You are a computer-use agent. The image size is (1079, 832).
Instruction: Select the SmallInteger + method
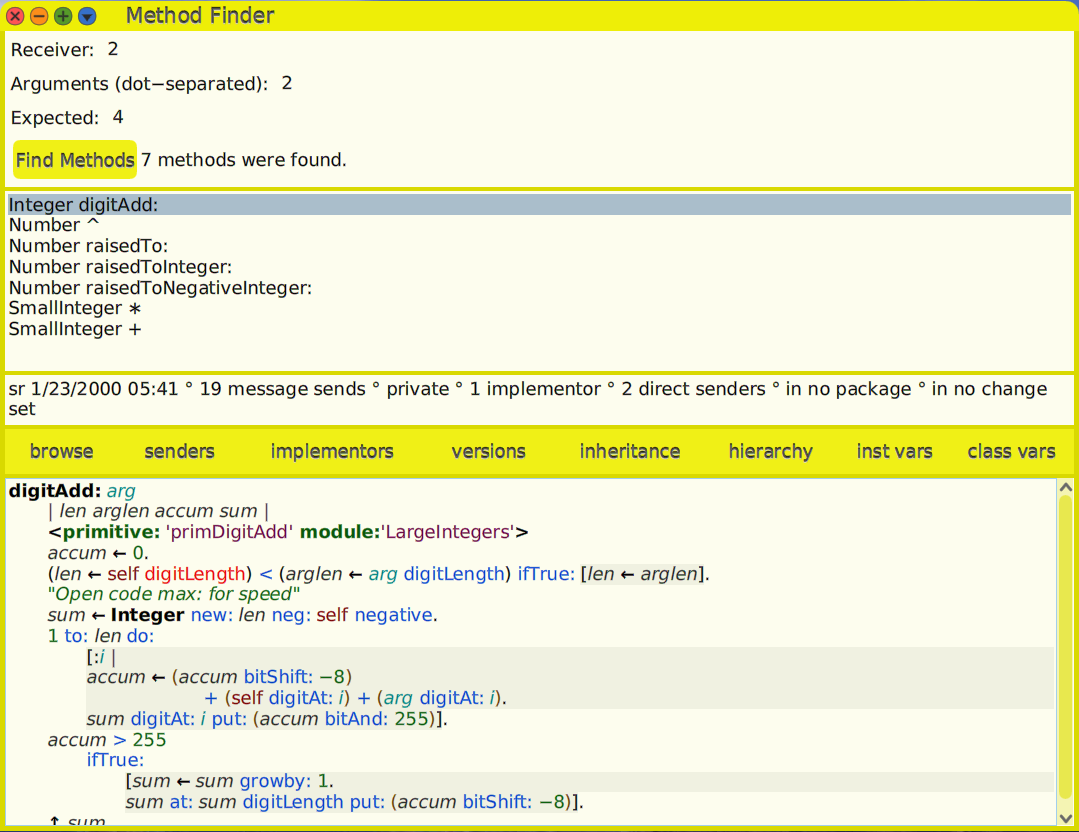coord(74,329)
